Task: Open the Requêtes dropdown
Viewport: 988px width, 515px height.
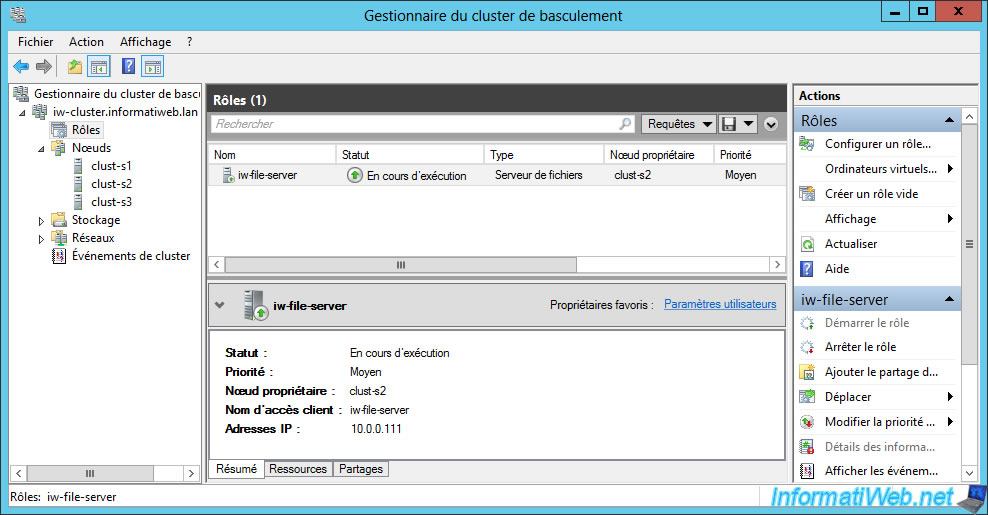Action: (x=678, y=124)
